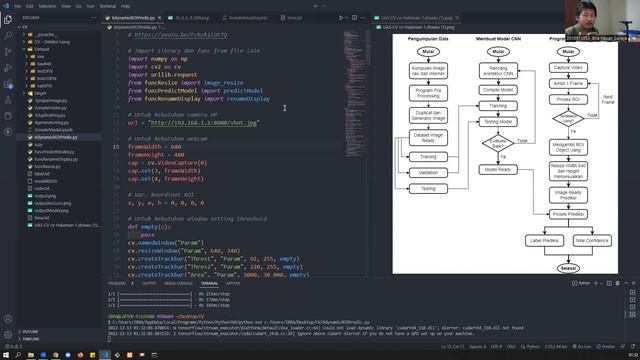640x360 pixels.
Task: Expand the __pycache__ folder
Action: tap(45, 35)
